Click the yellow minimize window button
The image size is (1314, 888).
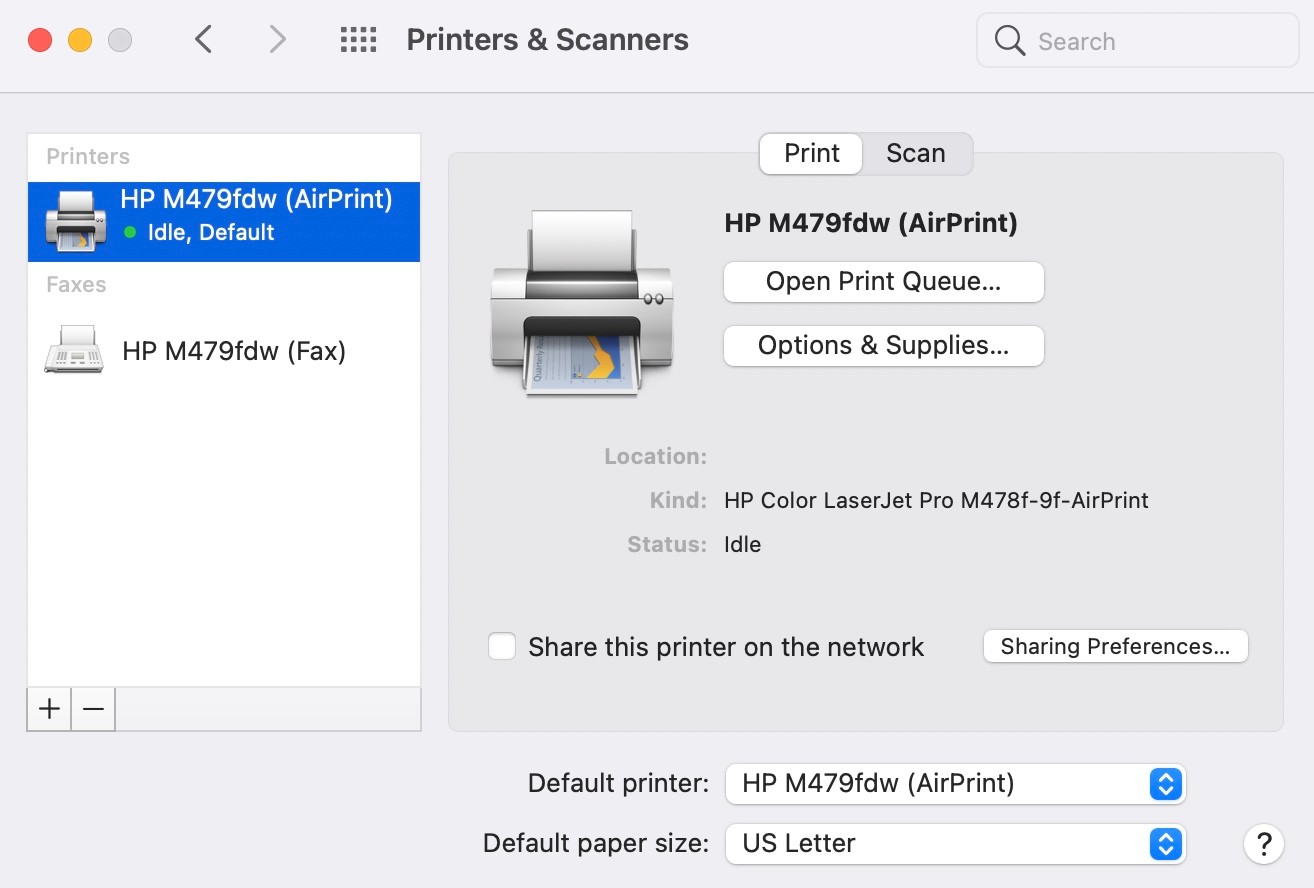[80, 40]
